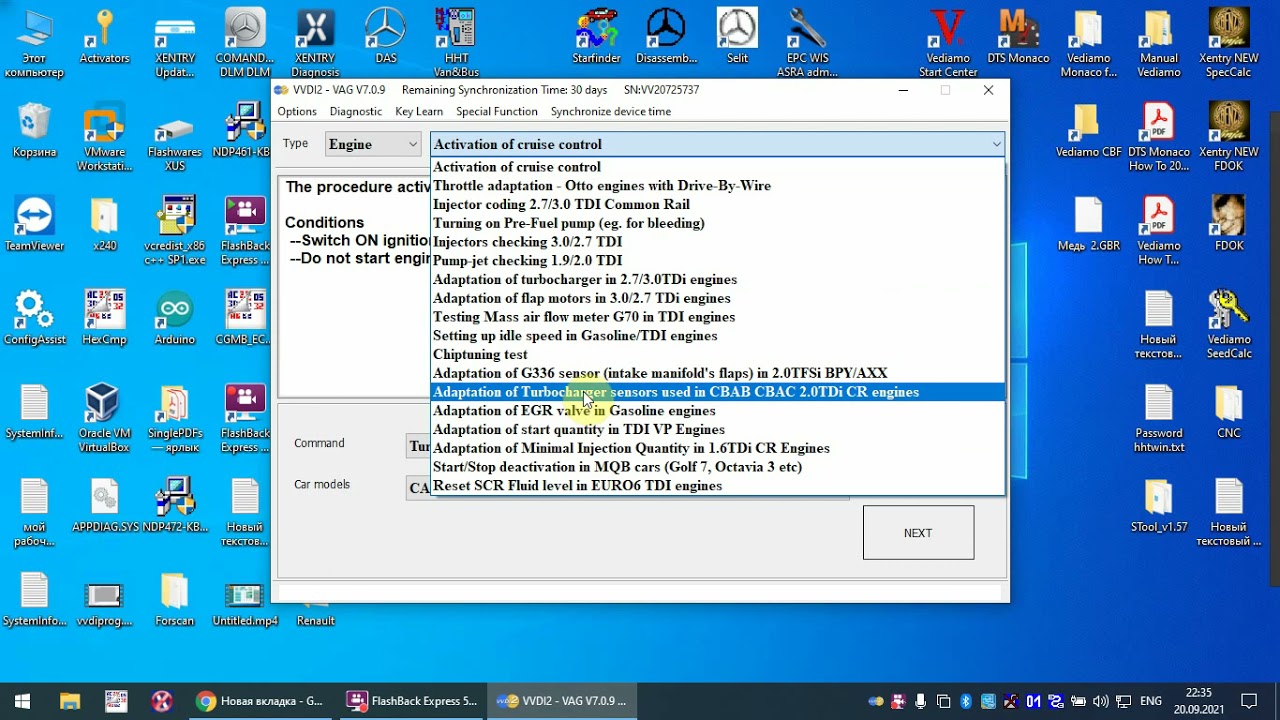Select Injector coding 2.7/3.0 TDI option
The image size is (1280, 720).
click(717, 205)
